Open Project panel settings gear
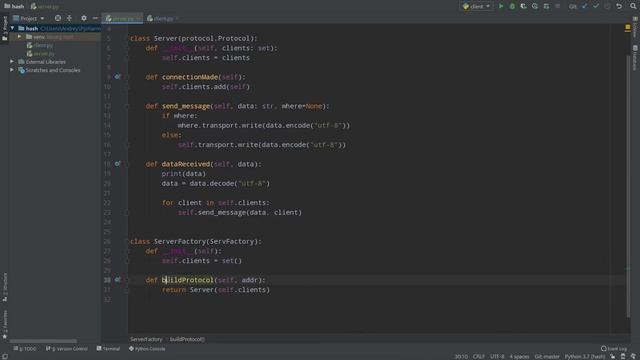The width and height of the screenshot is (640, 360). tap(84, 18)
